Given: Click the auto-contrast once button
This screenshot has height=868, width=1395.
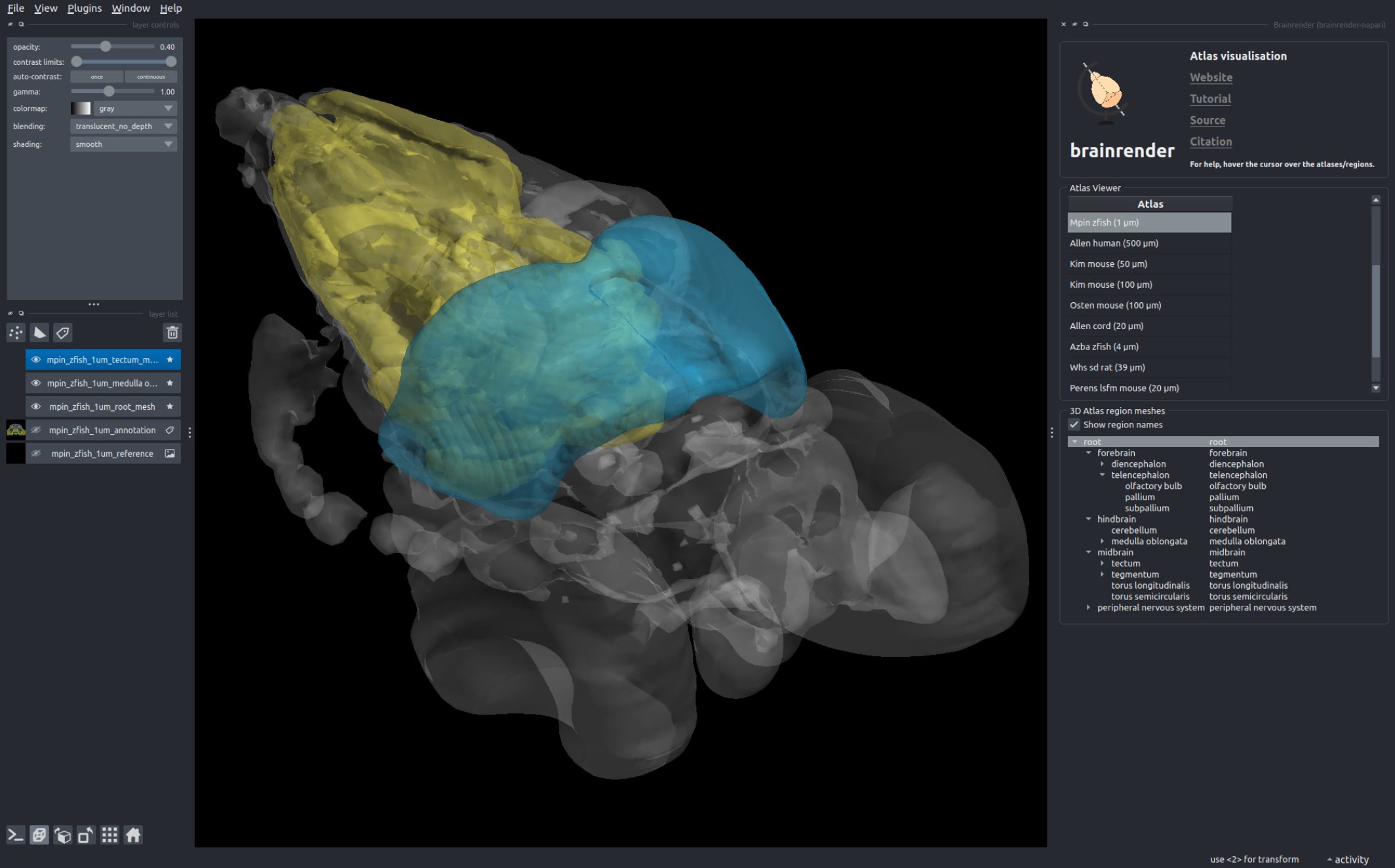Looking at the screenshot, I should click(x=96, y=77).
